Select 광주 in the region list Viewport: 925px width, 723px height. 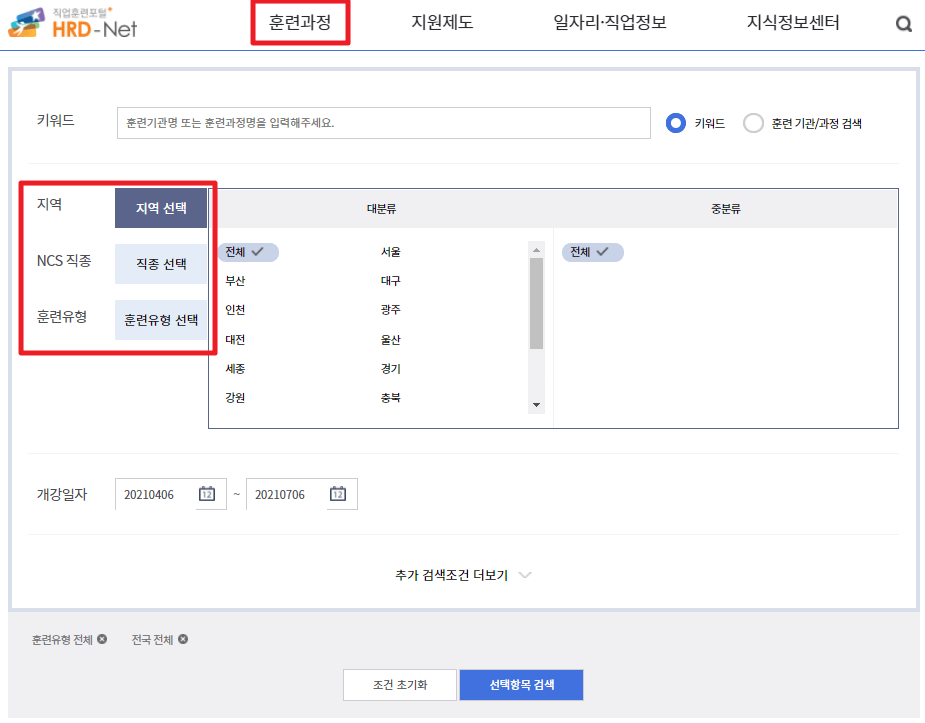click(391, 310)
